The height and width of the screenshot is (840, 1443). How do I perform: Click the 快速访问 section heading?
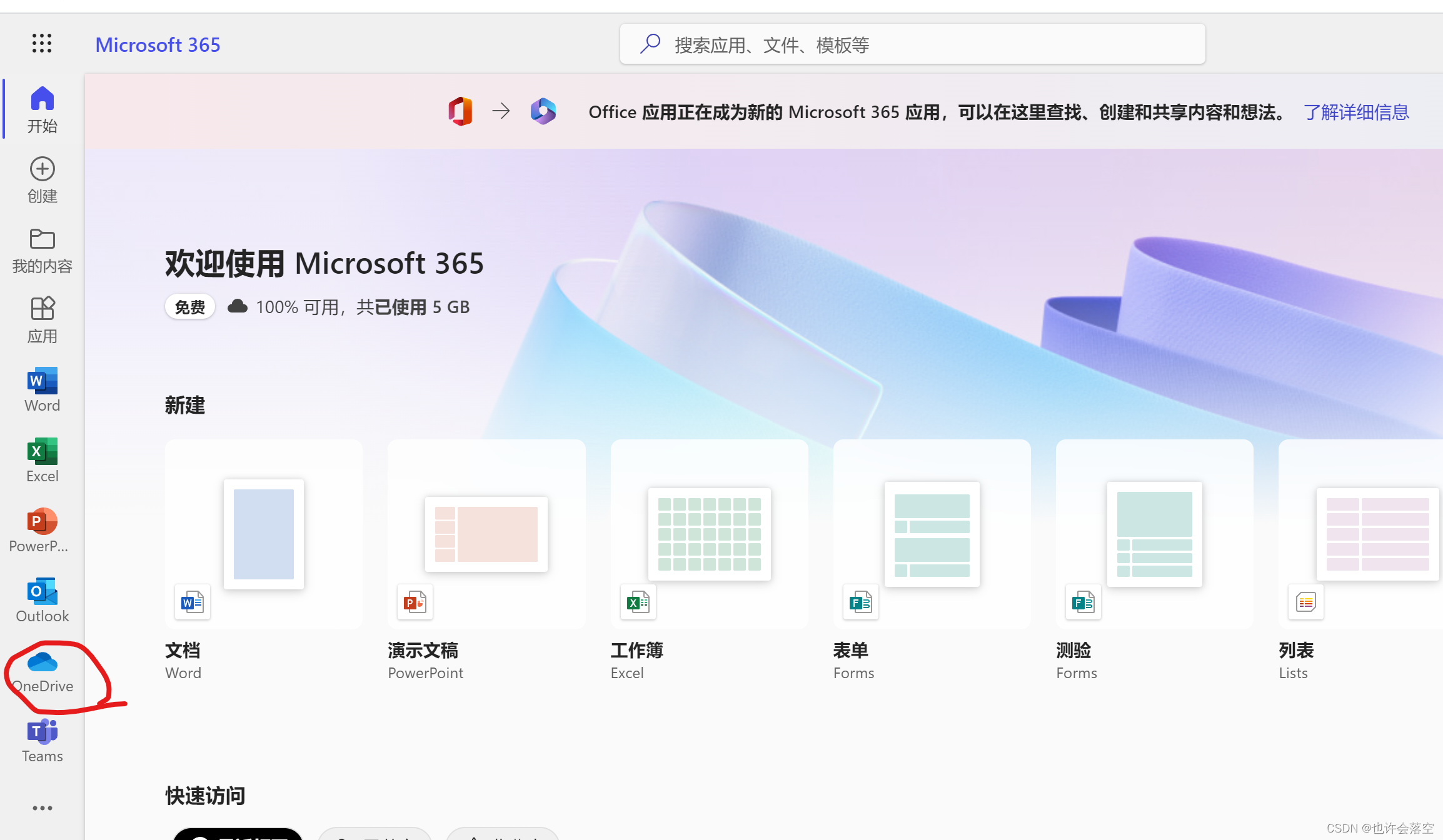click(x=205, y=796)
